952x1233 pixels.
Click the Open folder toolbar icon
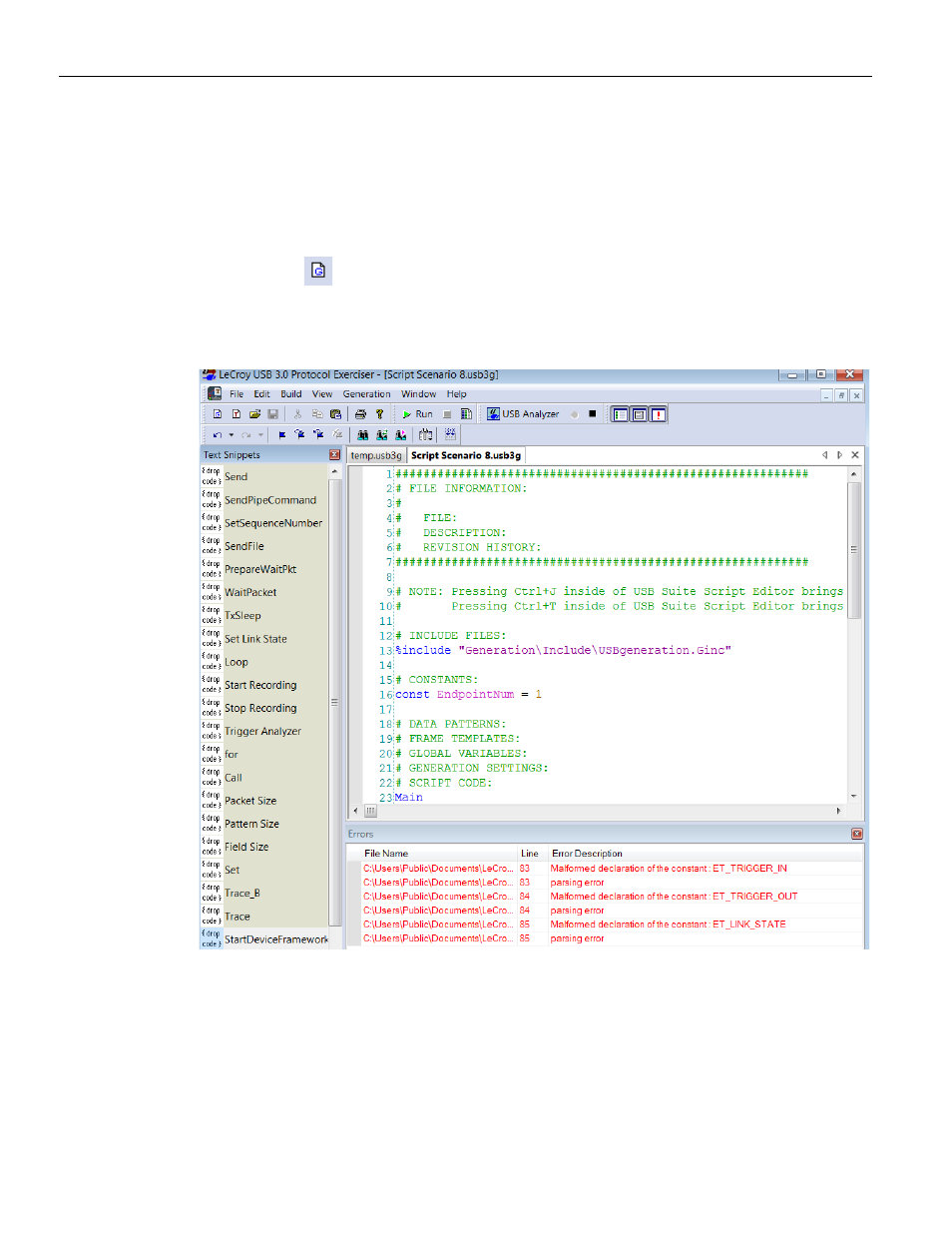click(254, 414)
